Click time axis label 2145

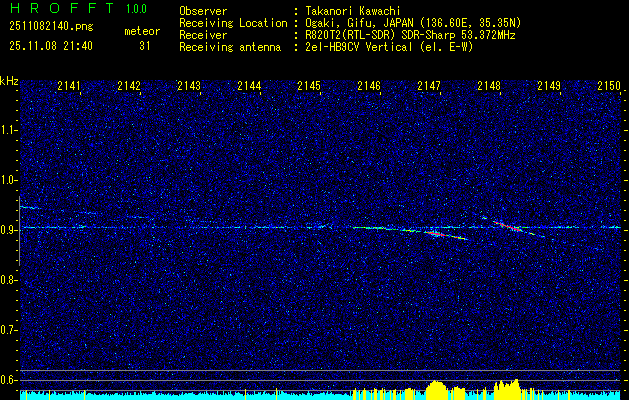[309, 85]
